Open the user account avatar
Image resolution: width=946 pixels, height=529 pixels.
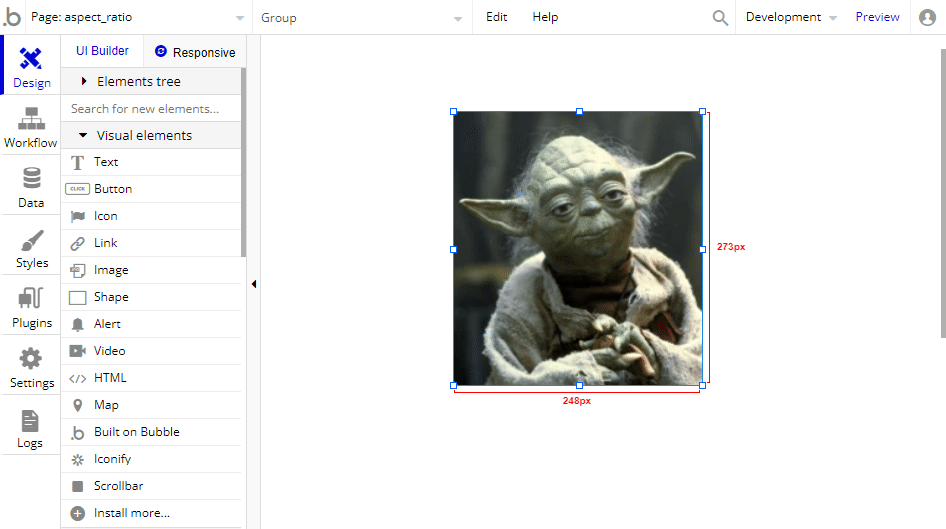point(927,17)
